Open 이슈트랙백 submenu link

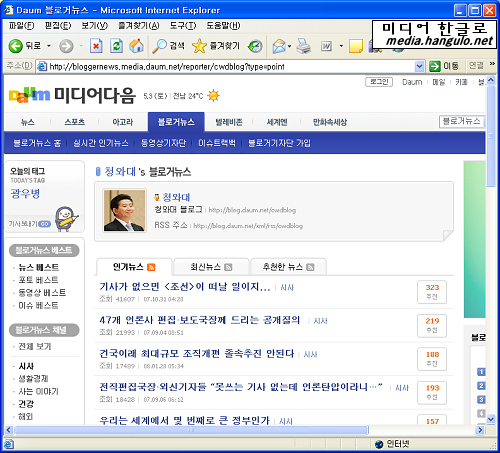click(x=217, y=143)
